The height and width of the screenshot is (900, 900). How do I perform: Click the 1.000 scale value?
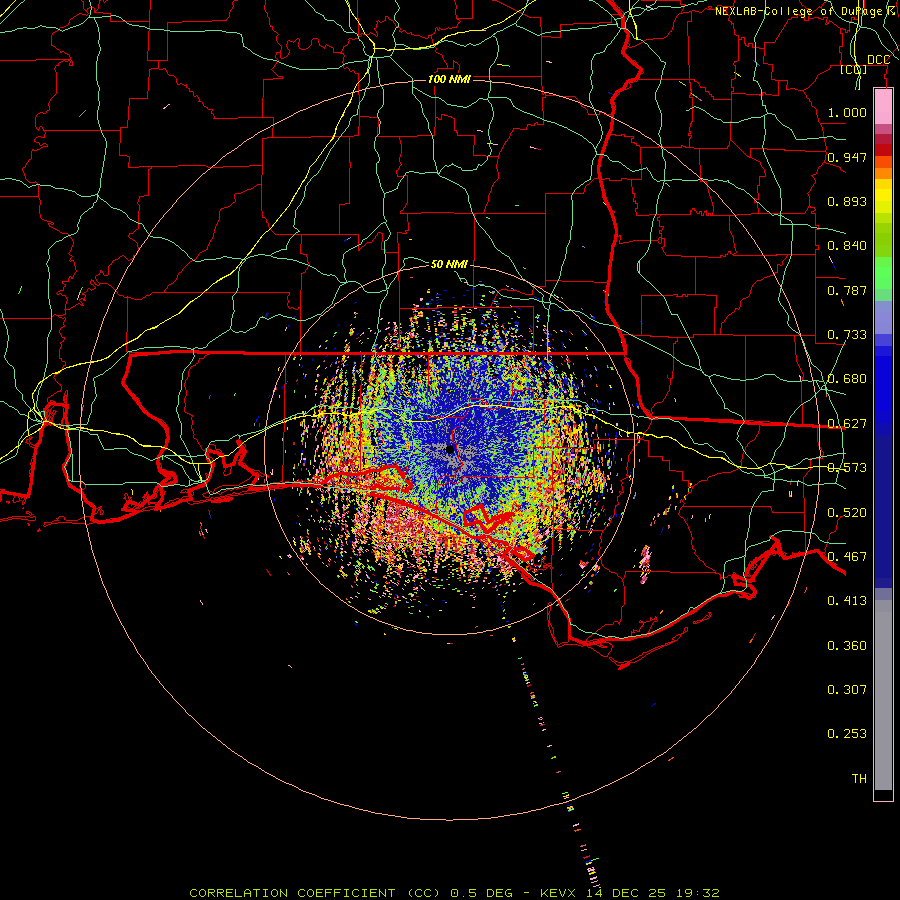847,112
